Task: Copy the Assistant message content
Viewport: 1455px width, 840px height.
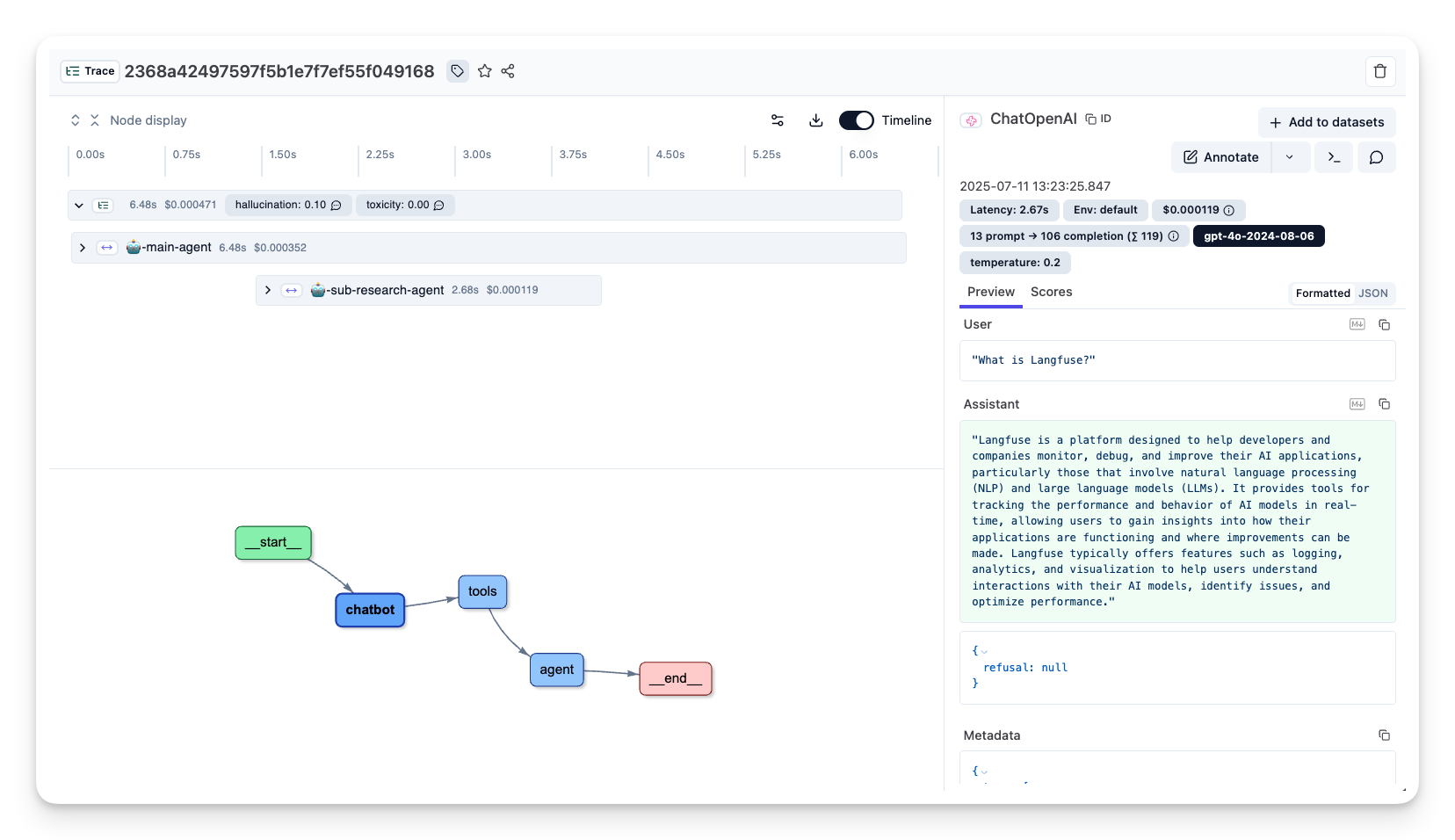Action: point(1385,403)
